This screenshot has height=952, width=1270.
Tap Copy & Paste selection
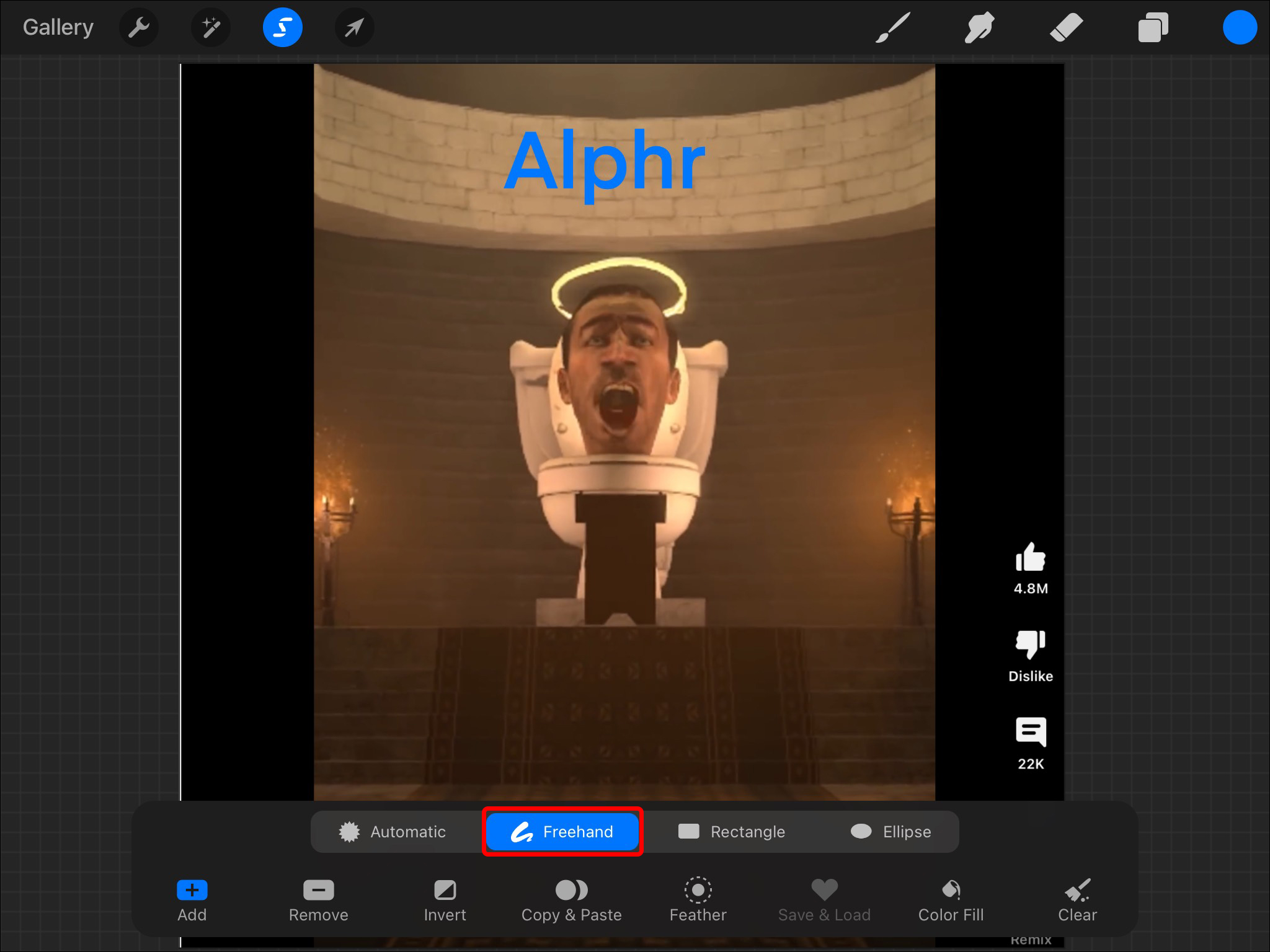pyautogui.click(x=571, y=900)
